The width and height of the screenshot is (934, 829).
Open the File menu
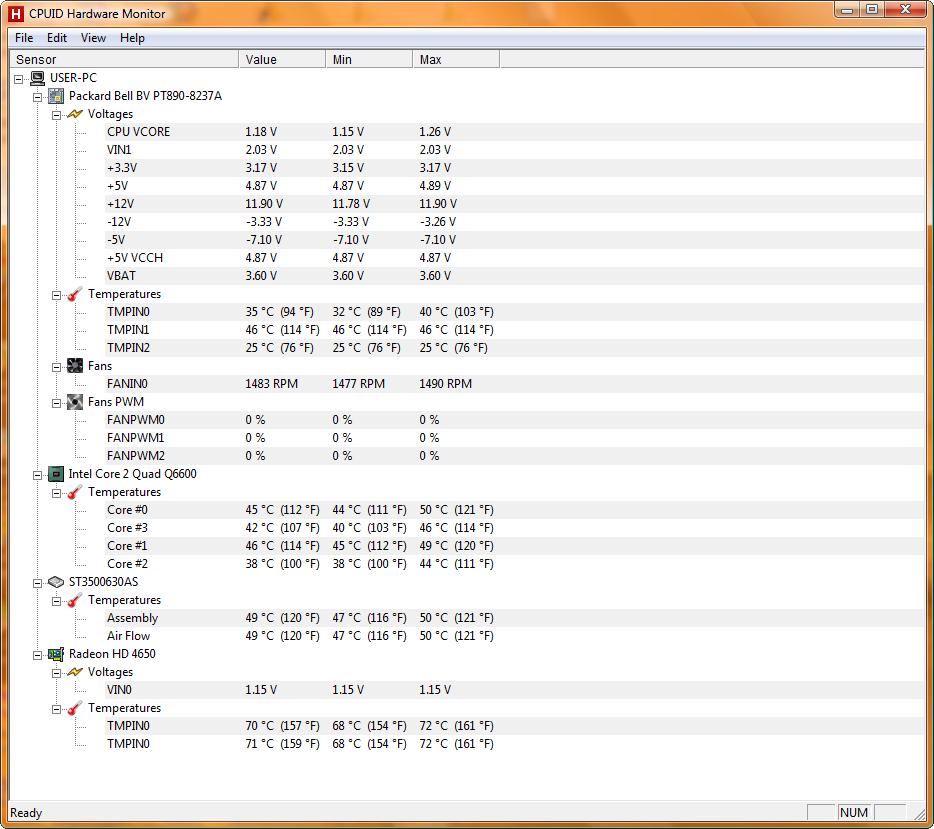(x=24, y=38)
